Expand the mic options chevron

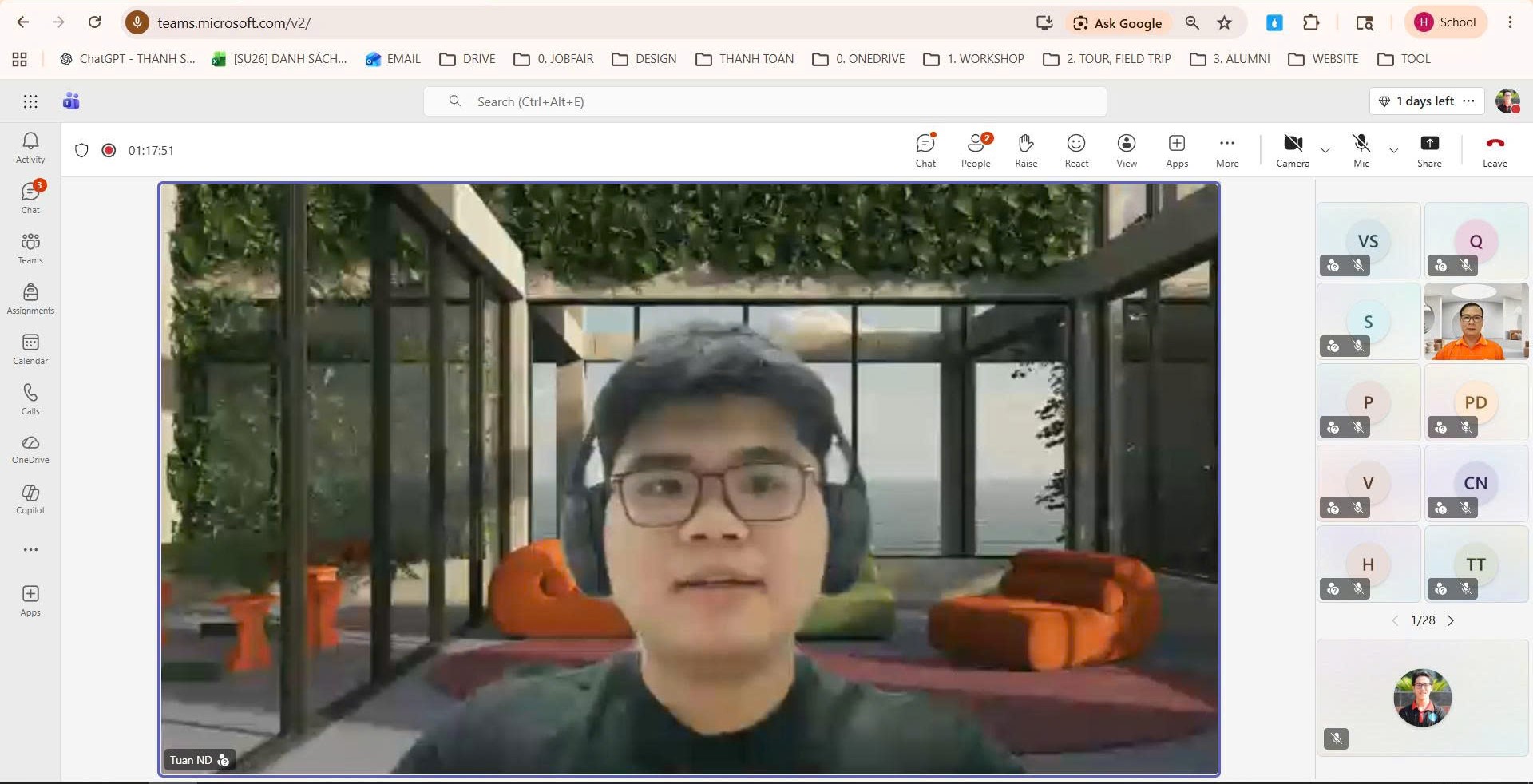(x=1393, y=150)
